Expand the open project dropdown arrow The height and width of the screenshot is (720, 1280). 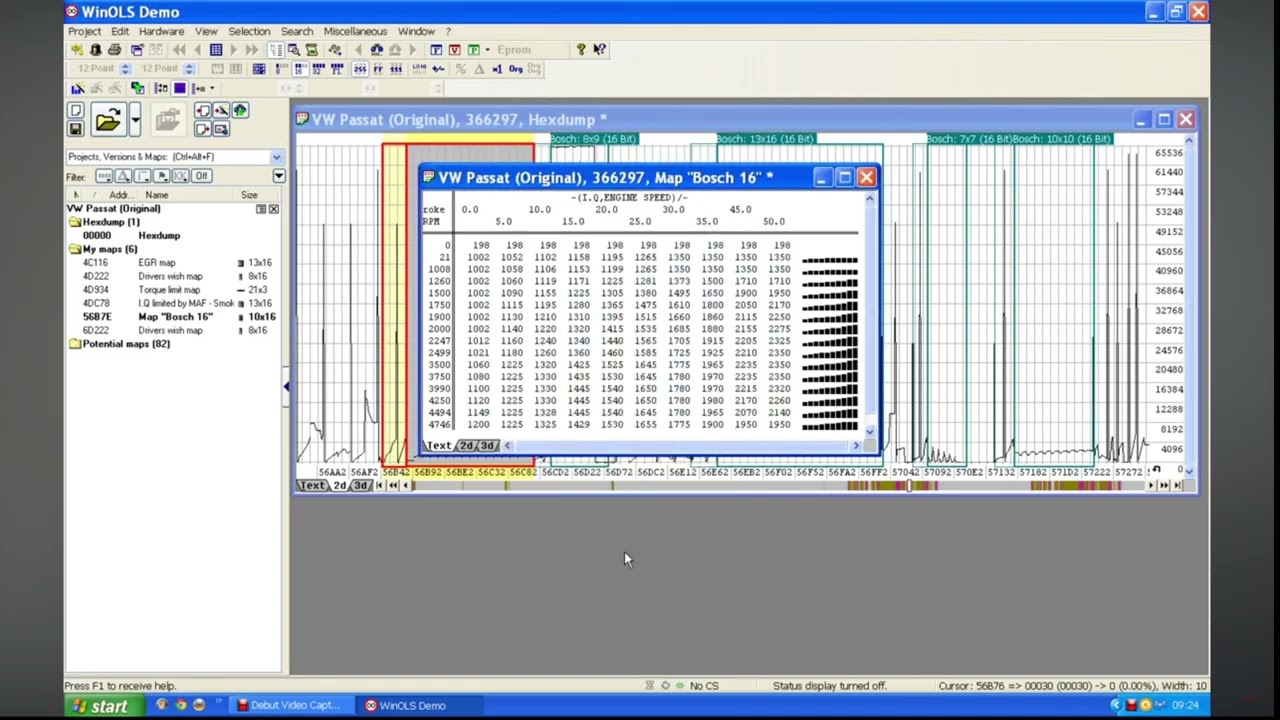coord(135,120)
